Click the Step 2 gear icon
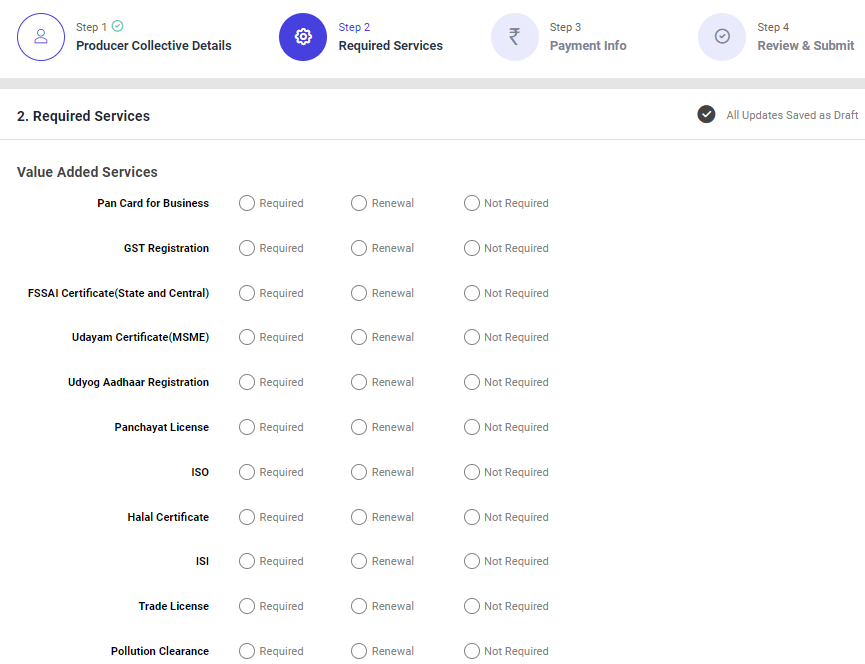This screenshot has height=664, width=865. [x=303, y=37]
